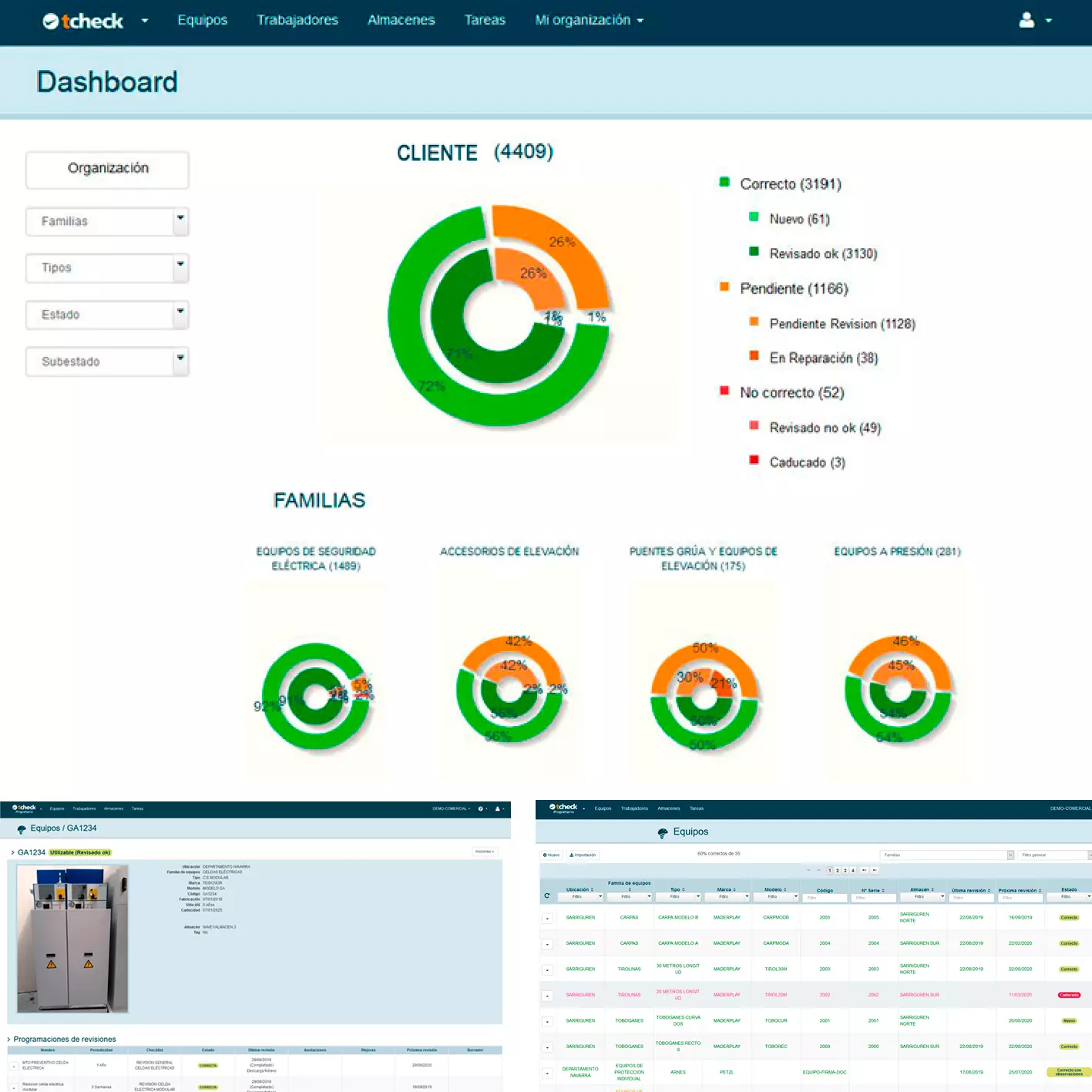The image size is (1092, 1092).
Task: Click the Equipos tree icon in page header
Action: [661, 833]
